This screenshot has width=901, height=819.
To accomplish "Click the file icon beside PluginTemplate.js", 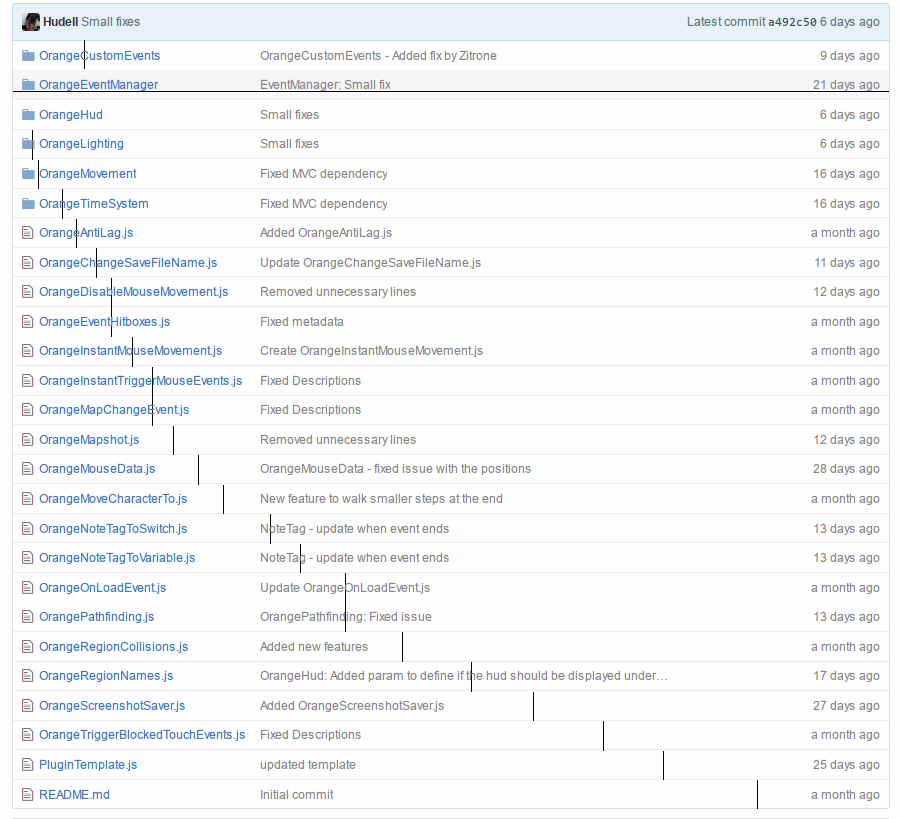I will [27, 764].
